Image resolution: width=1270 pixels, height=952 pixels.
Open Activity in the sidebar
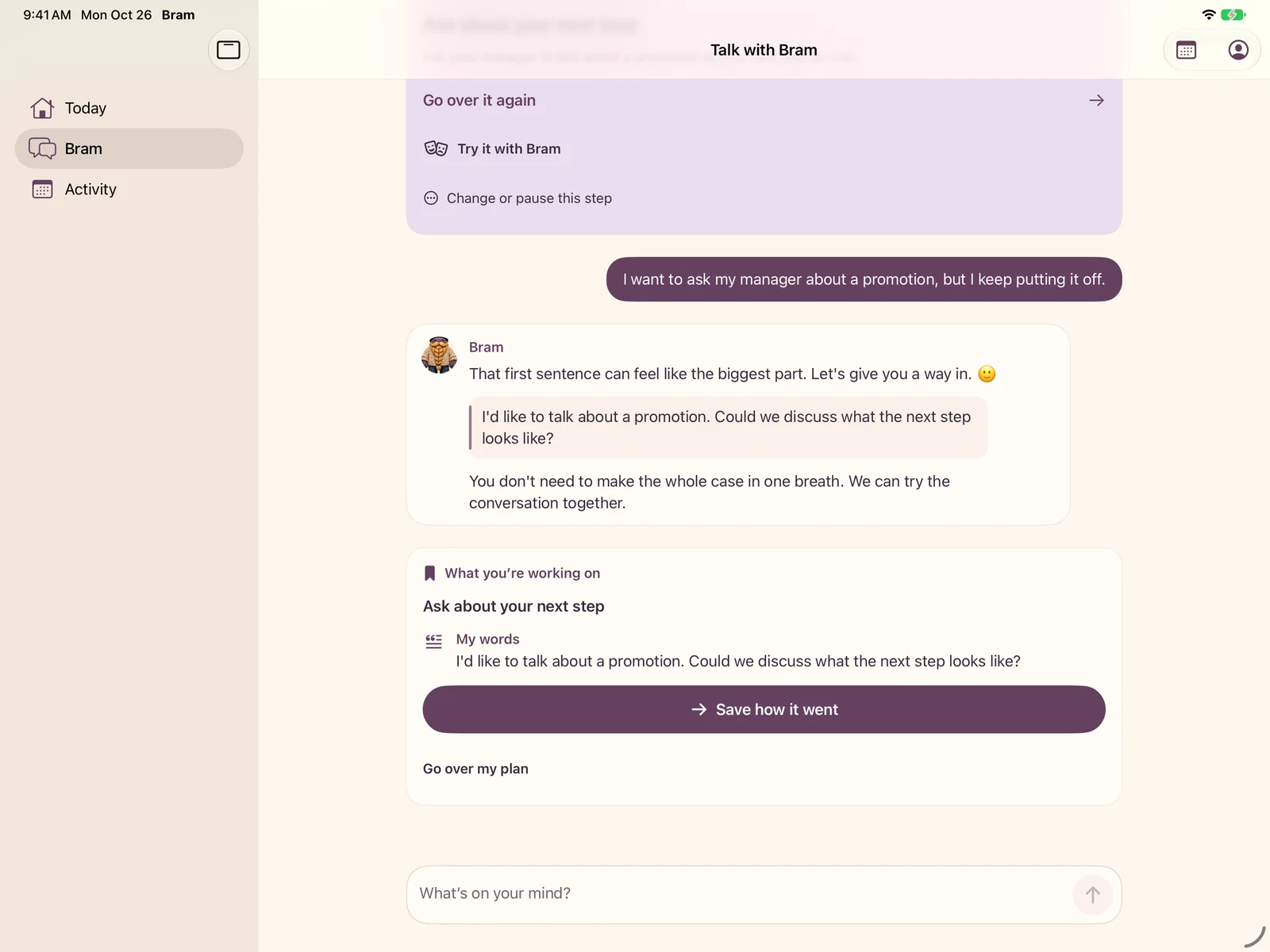tap(129, 189)
